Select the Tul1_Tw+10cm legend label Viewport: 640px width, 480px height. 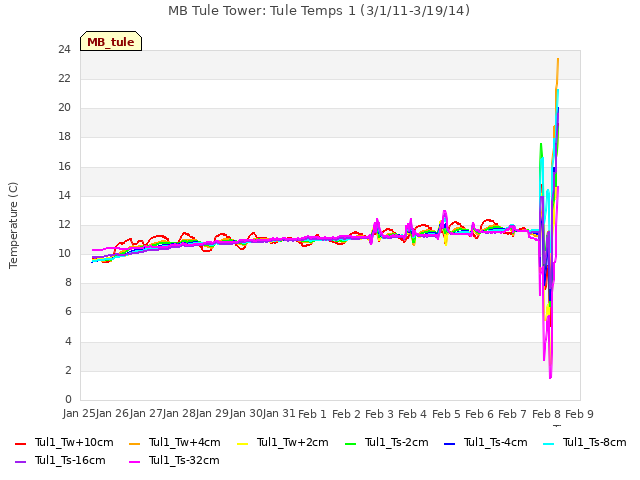[74, 442]
